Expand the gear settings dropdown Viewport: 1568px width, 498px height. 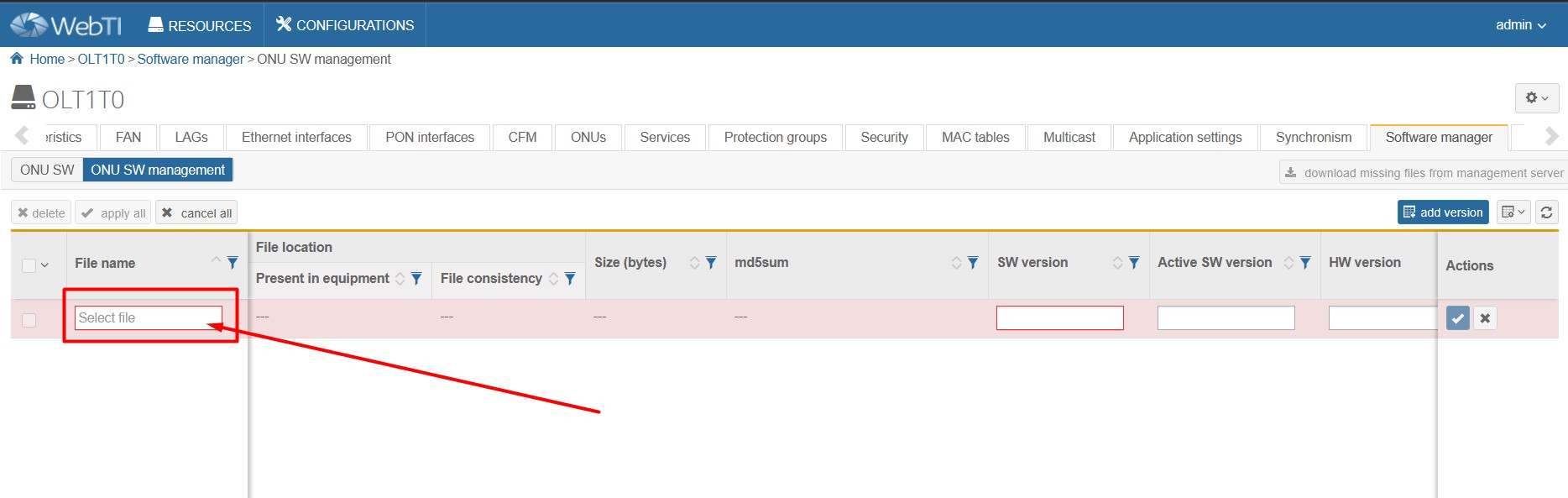click(1536, 98)
